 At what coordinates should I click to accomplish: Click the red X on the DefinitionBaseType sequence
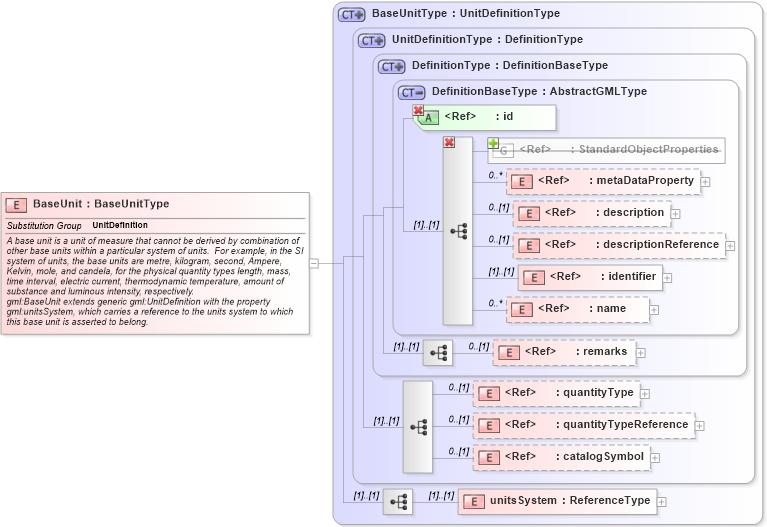[x=449, y=142]
